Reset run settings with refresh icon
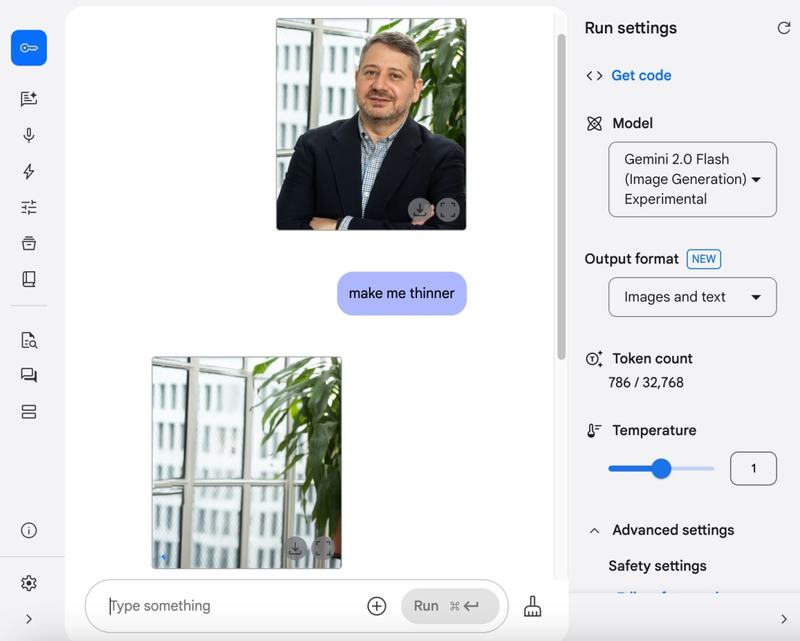Image resolution: width=800 pixels, height=641 pixels. (784, 28)
